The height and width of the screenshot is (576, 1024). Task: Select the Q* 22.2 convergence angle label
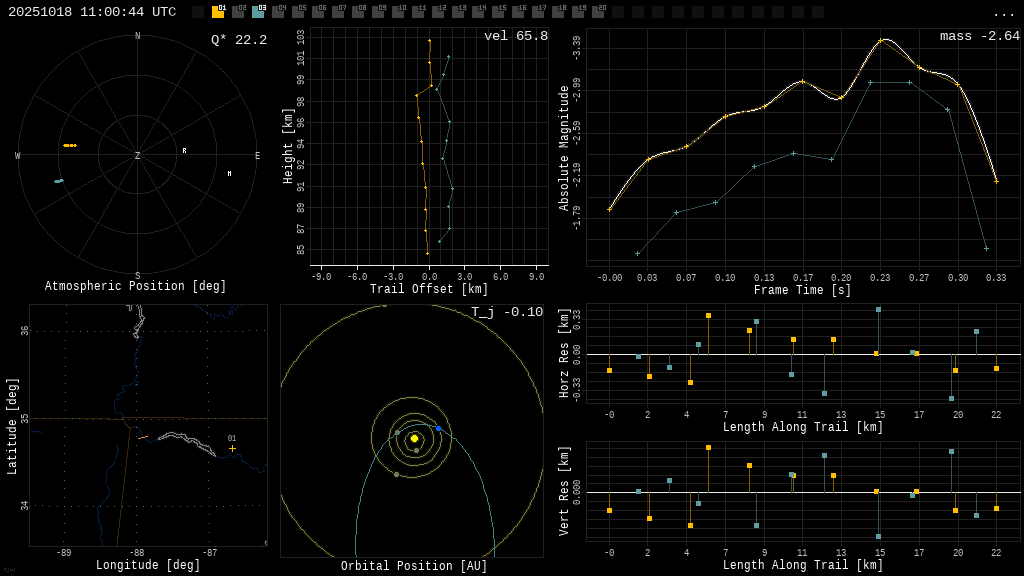[238, 40]
